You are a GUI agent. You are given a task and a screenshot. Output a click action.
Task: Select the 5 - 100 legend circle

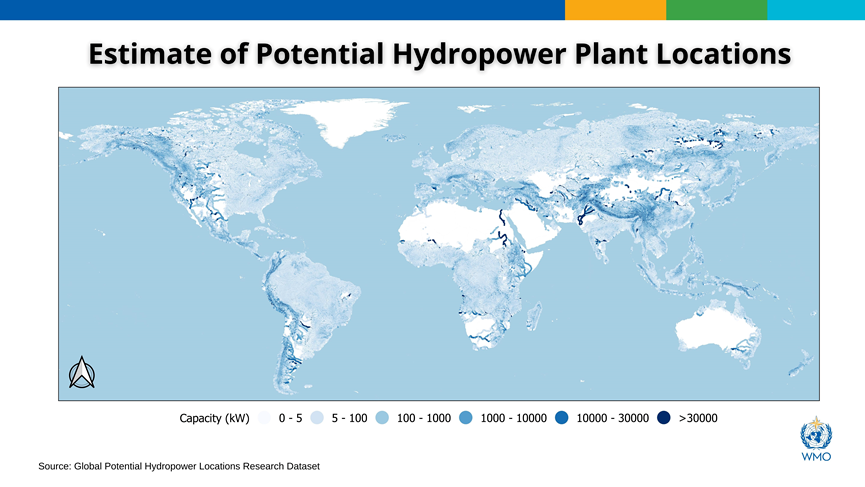coord(316,418)
